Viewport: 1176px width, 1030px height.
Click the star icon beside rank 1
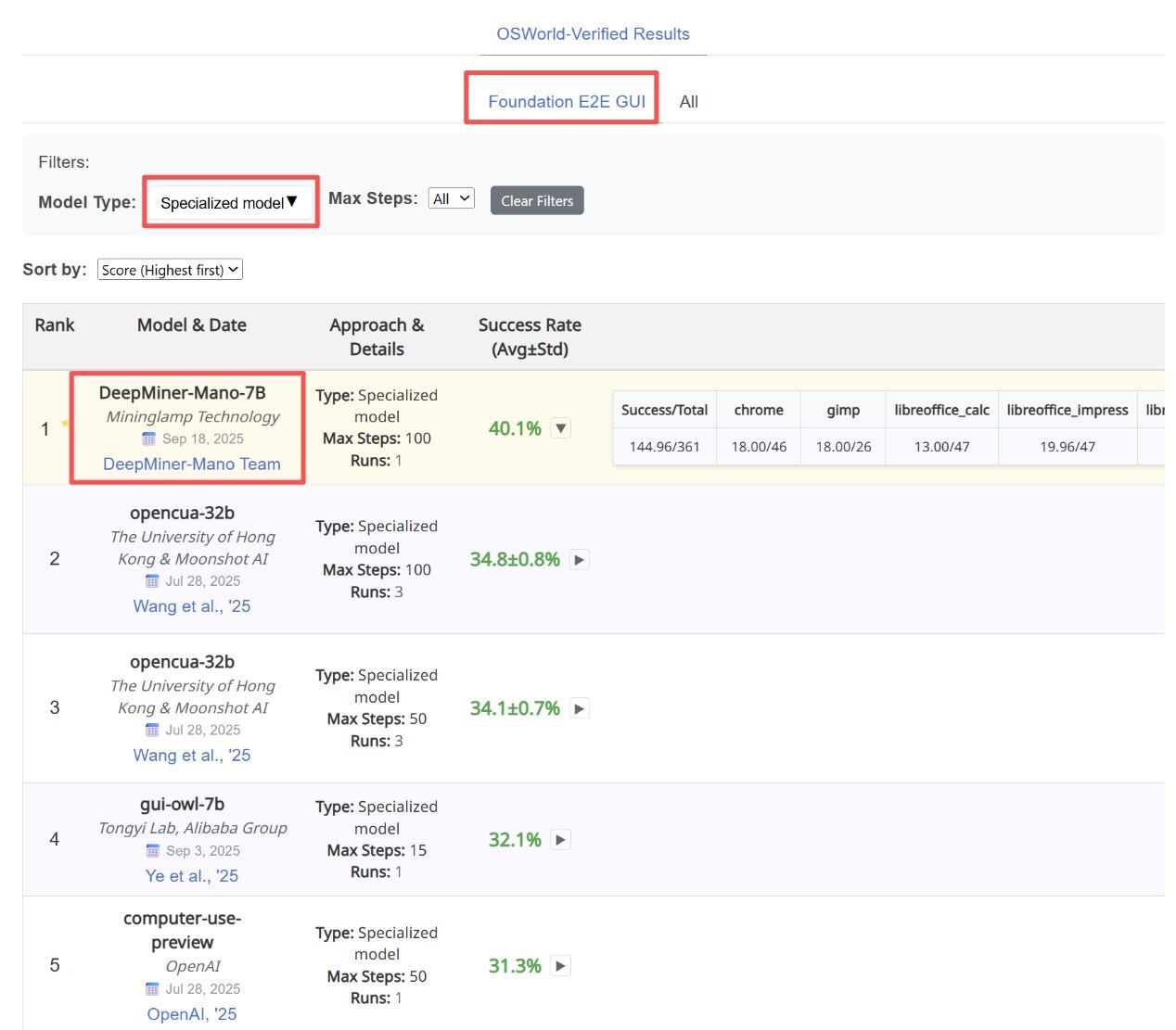pyautogui.click(x=65, y=425)
